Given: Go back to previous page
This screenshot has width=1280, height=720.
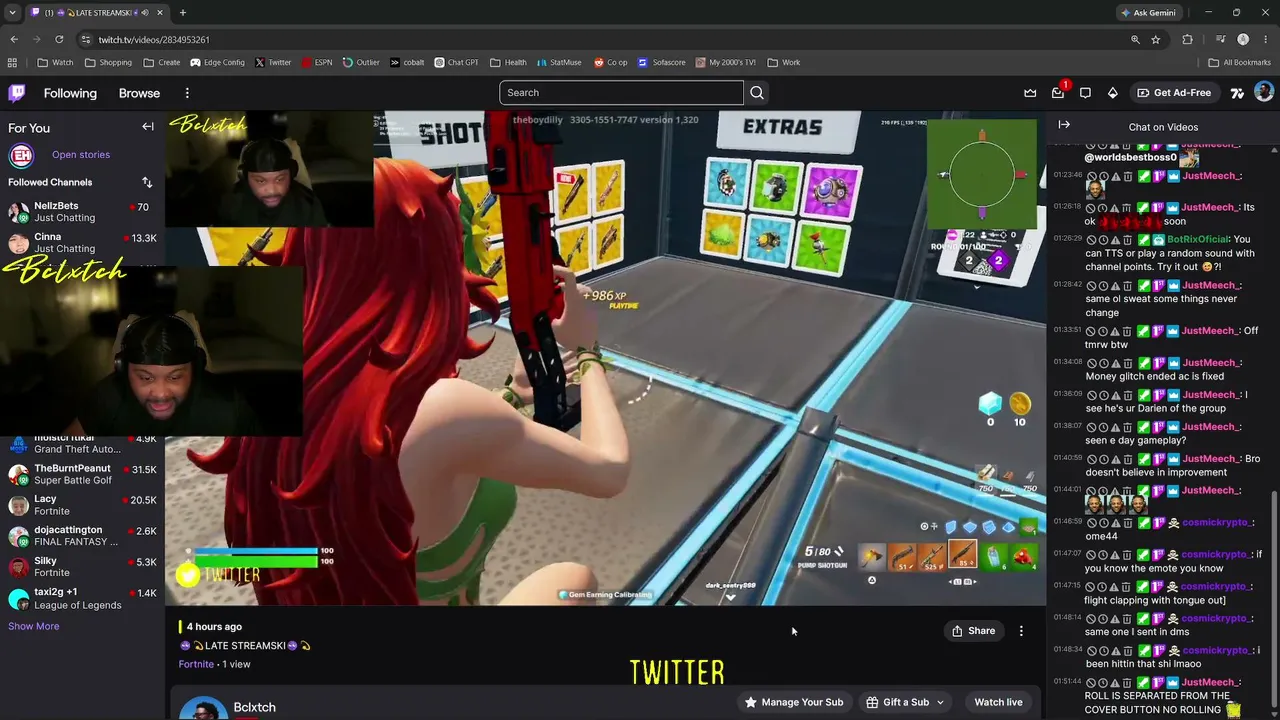Looking at the screenshot, I should click(x=14, y=39).
